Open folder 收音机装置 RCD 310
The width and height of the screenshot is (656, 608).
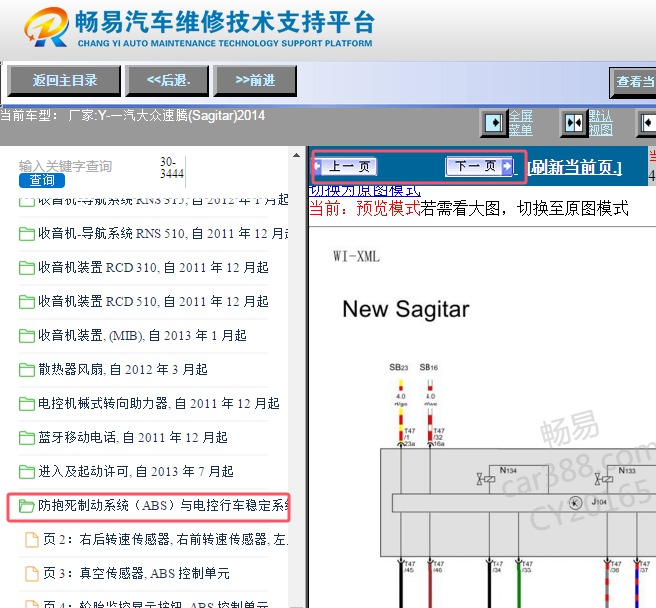click(153, 267)
